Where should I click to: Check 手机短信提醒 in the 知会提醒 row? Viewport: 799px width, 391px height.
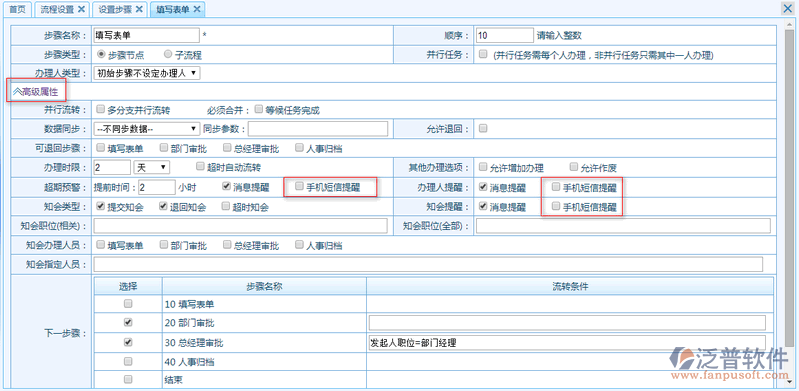pyautogui.click(x=556, y=206)
